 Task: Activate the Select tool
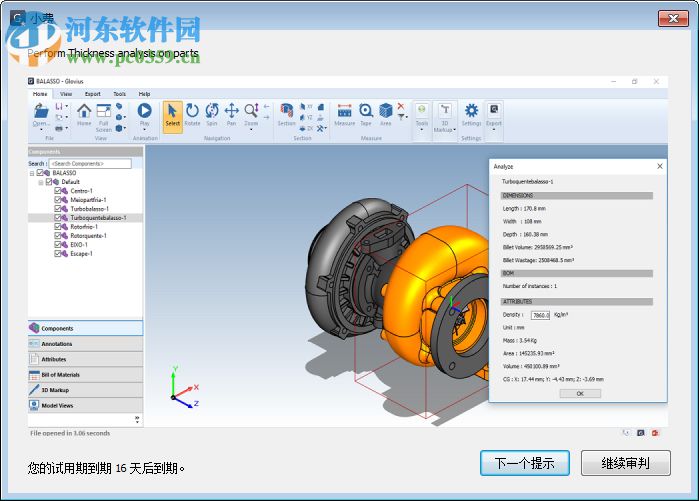pos(173,117)
